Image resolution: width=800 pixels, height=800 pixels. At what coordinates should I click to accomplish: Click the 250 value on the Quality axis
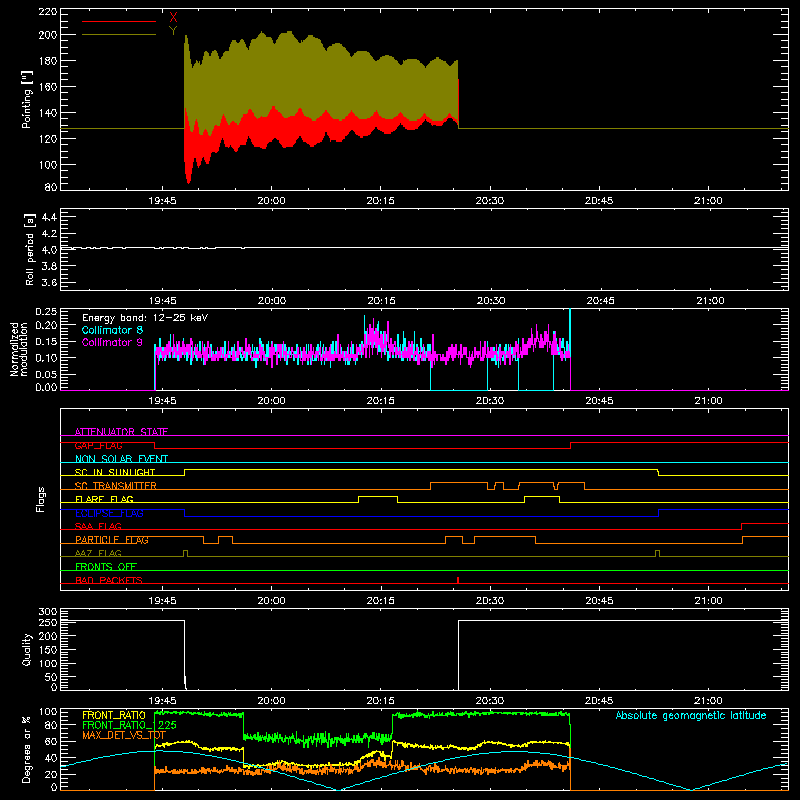[48, 622]
